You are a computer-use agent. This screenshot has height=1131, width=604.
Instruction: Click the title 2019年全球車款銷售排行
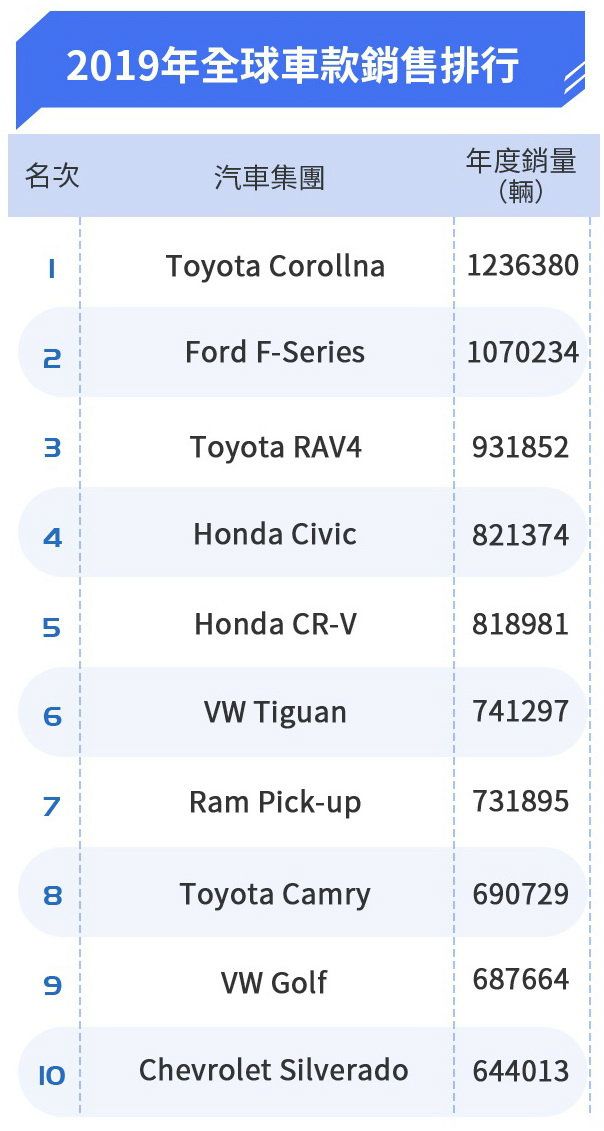[x=292, y=66]
